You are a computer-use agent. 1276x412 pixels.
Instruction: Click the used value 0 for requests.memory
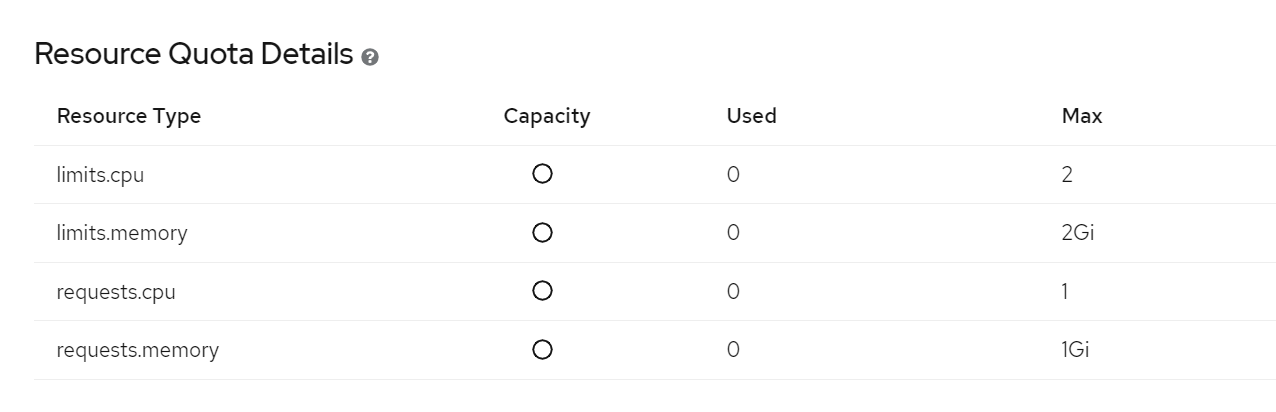point(733,350)
